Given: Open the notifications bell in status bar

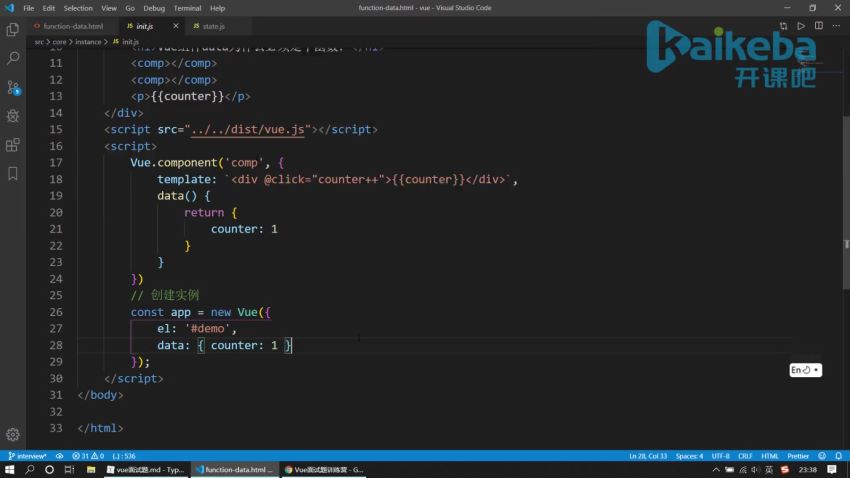Looking at the screenshot, I should coord(839,456).
